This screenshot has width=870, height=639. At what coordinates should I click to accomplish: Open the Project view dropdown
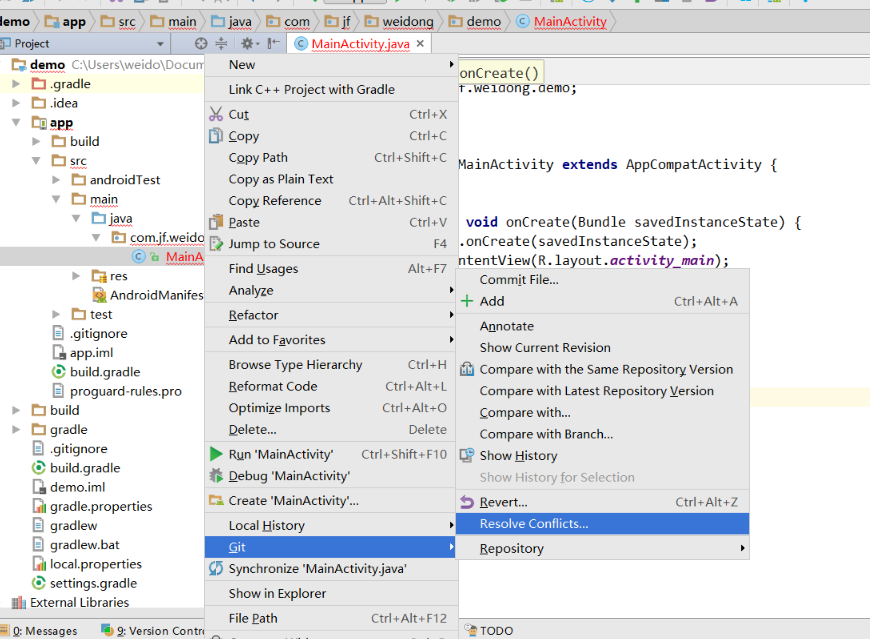point(160,44)
